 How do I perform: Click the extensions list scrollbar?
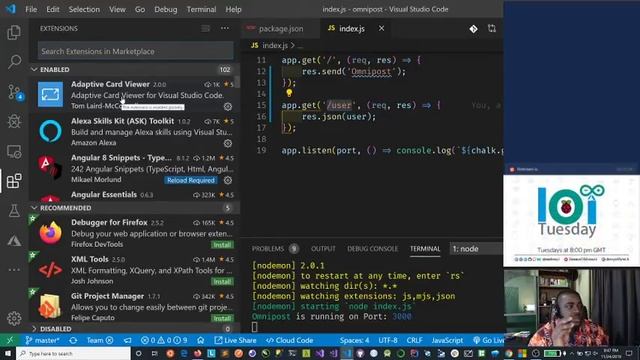236,82
